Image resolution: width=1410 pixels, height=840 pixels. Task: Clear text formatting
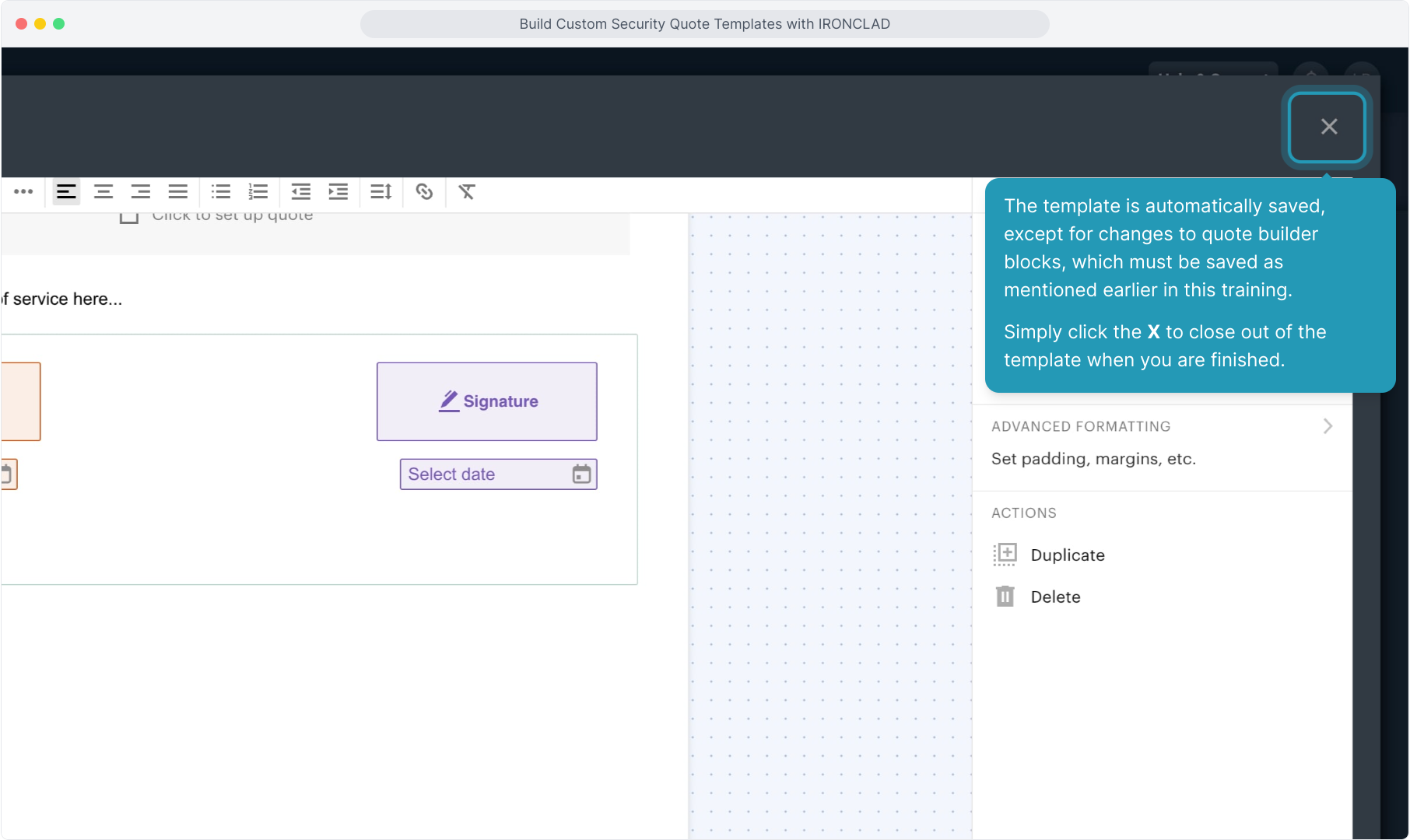pyautogui.click(x=467, y=191)
